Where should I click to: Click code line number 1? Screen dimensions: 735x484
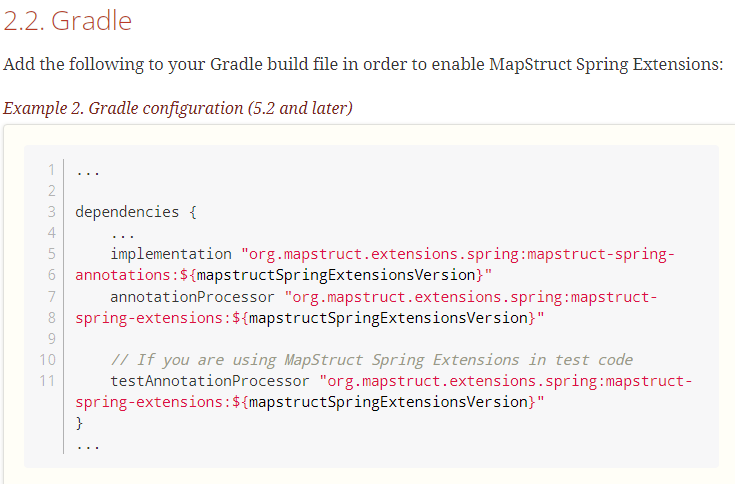[x=52, y=170]
